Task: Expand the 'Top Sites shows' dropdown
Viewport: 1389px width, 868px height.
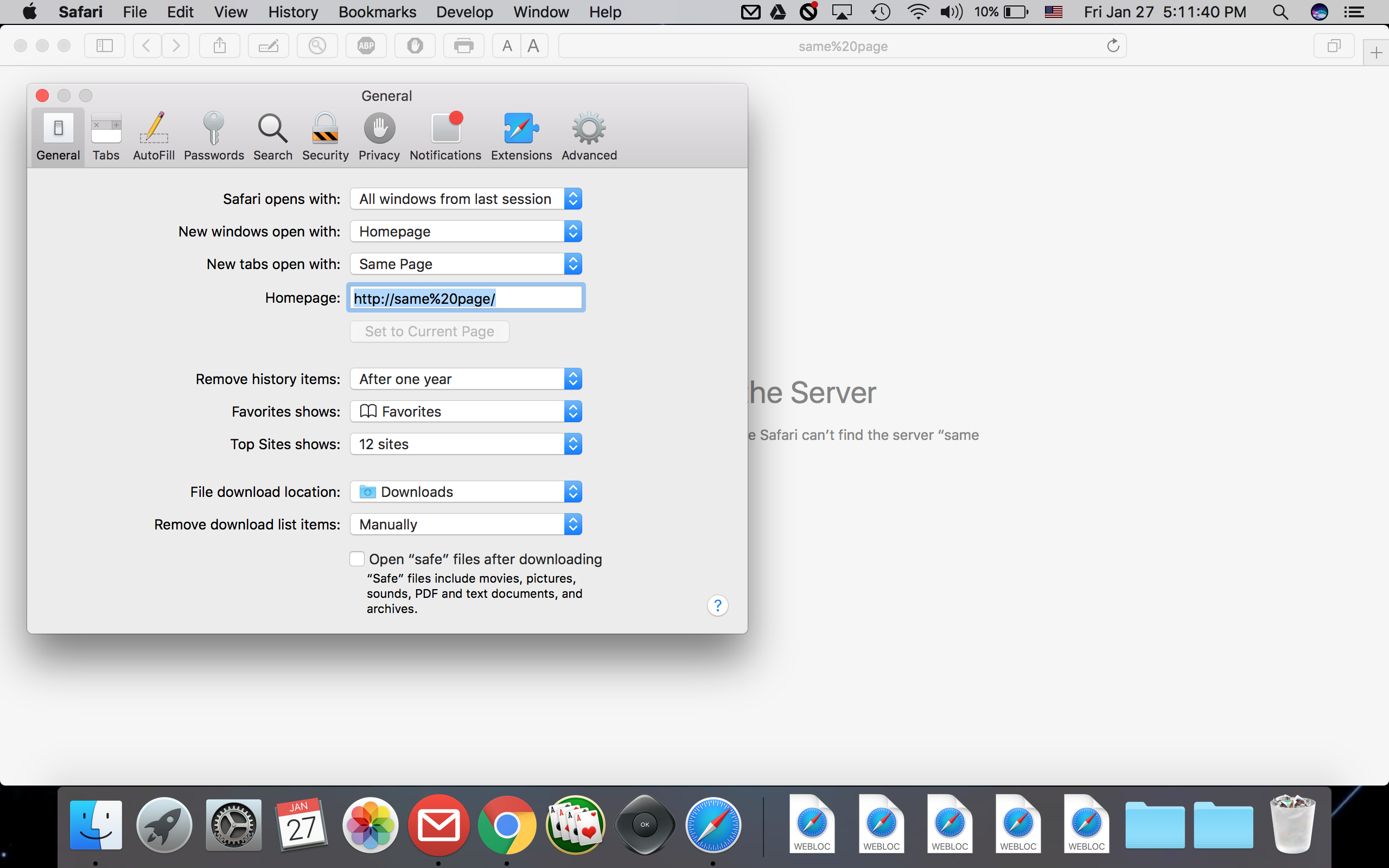Action: [466, 444]
